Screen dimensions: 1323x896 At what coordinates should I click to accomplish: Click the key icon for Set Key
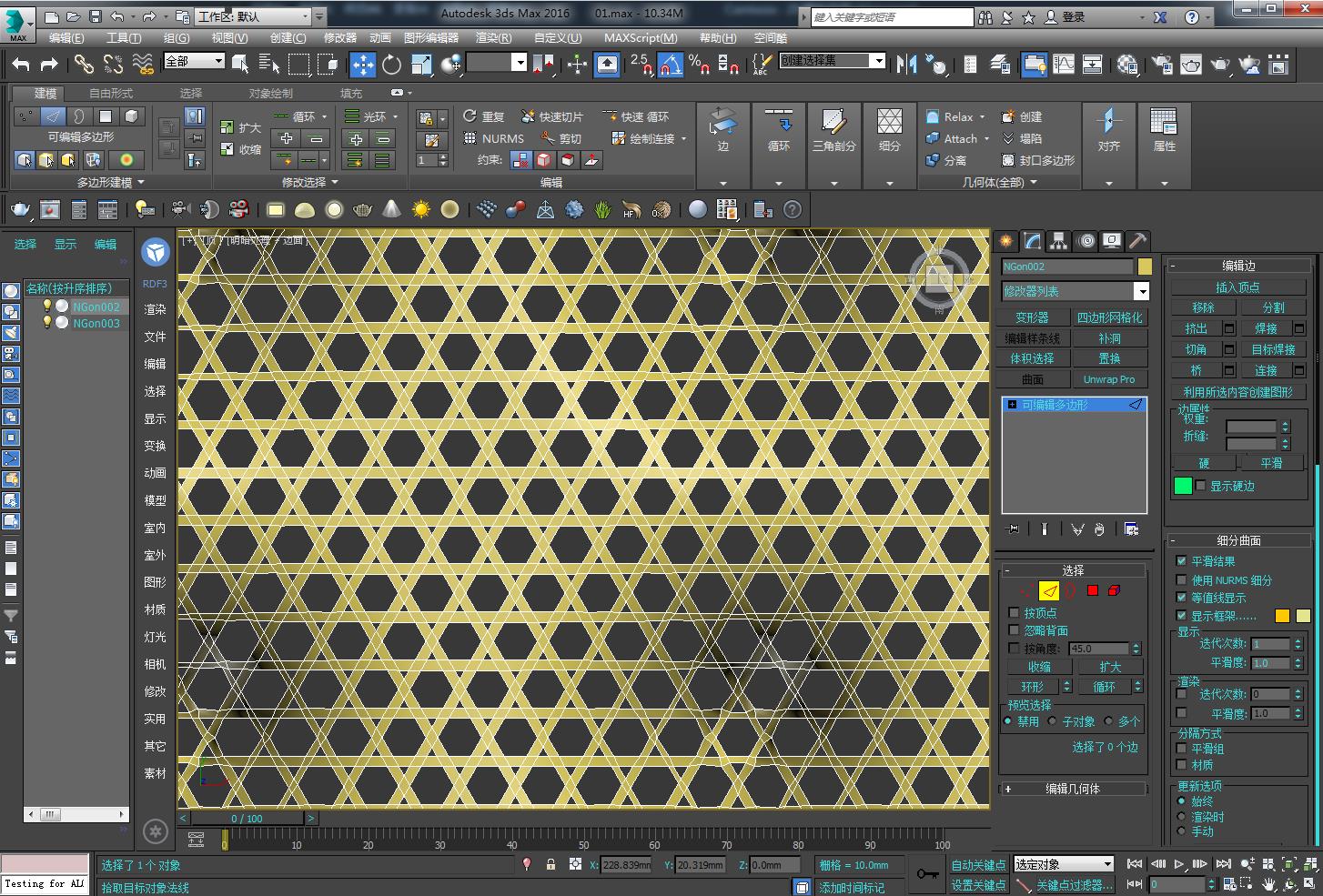click(928, 874)
